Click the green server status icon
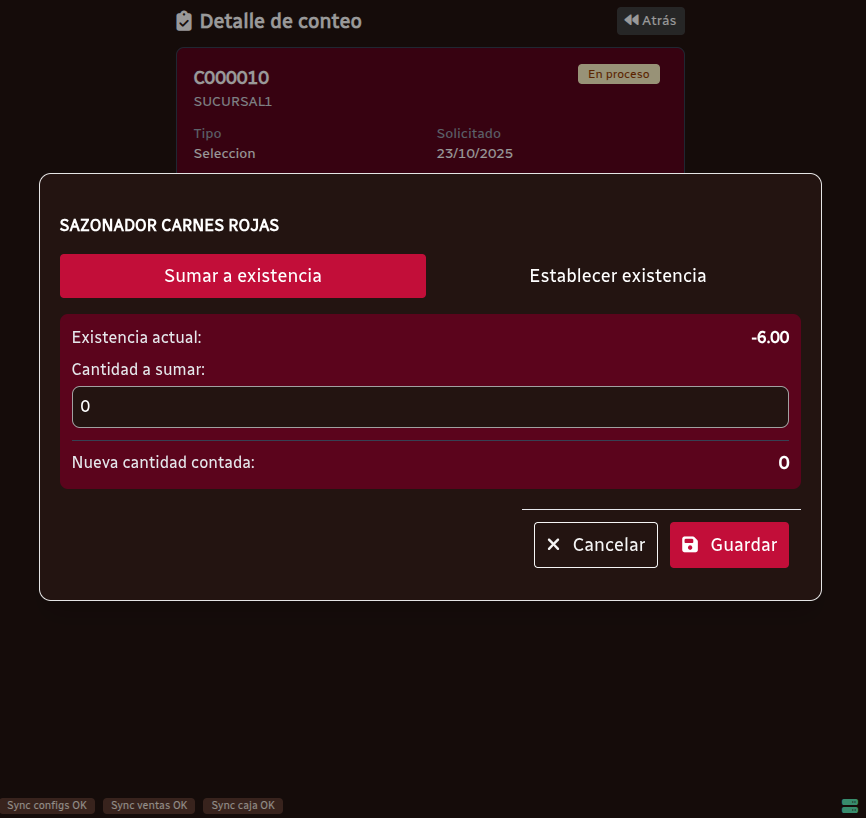 click(850, 805)
